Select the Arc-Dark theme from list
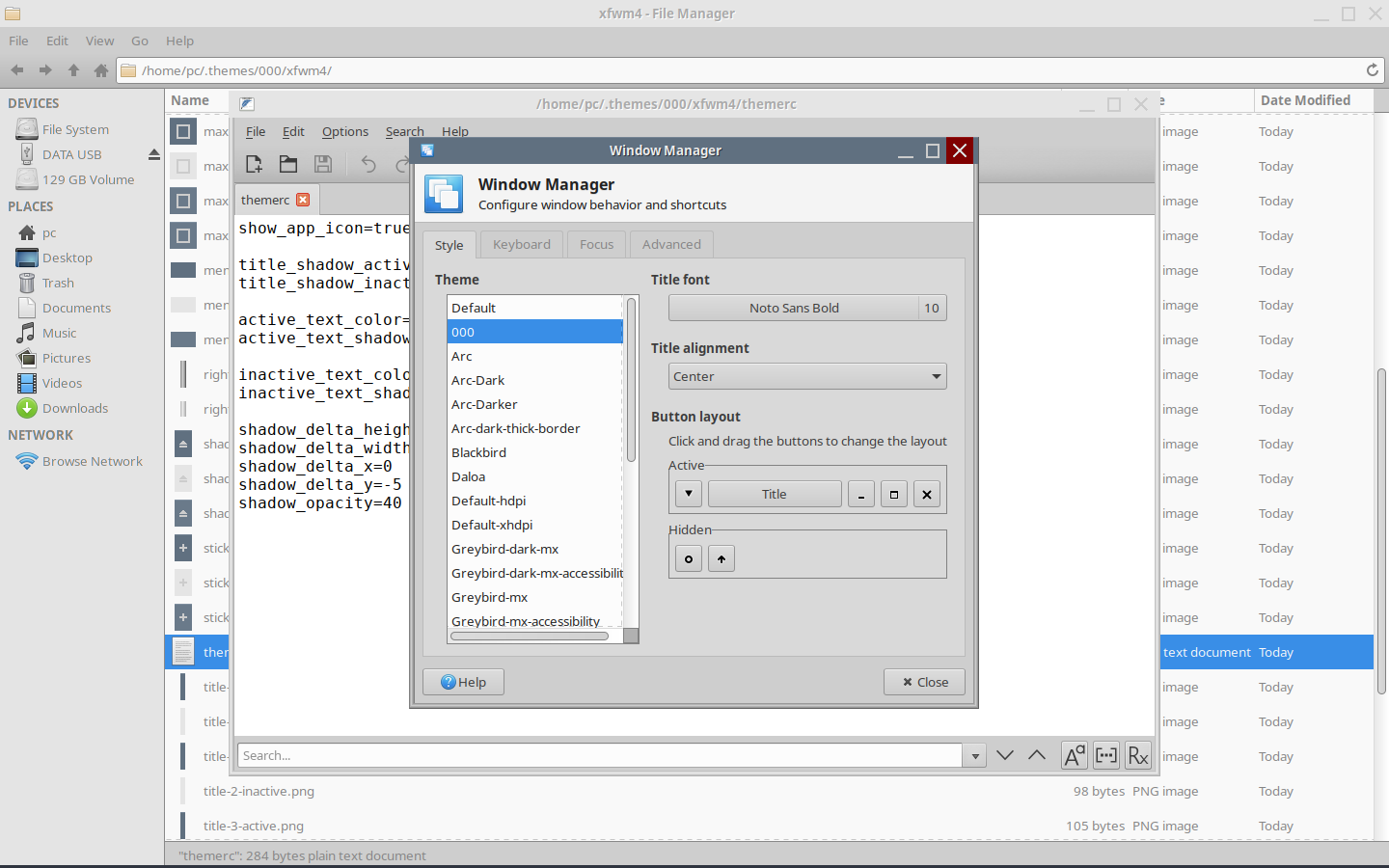Image resolution: width=1389 pixels, height=868 pixels. (x=478, y=380)
